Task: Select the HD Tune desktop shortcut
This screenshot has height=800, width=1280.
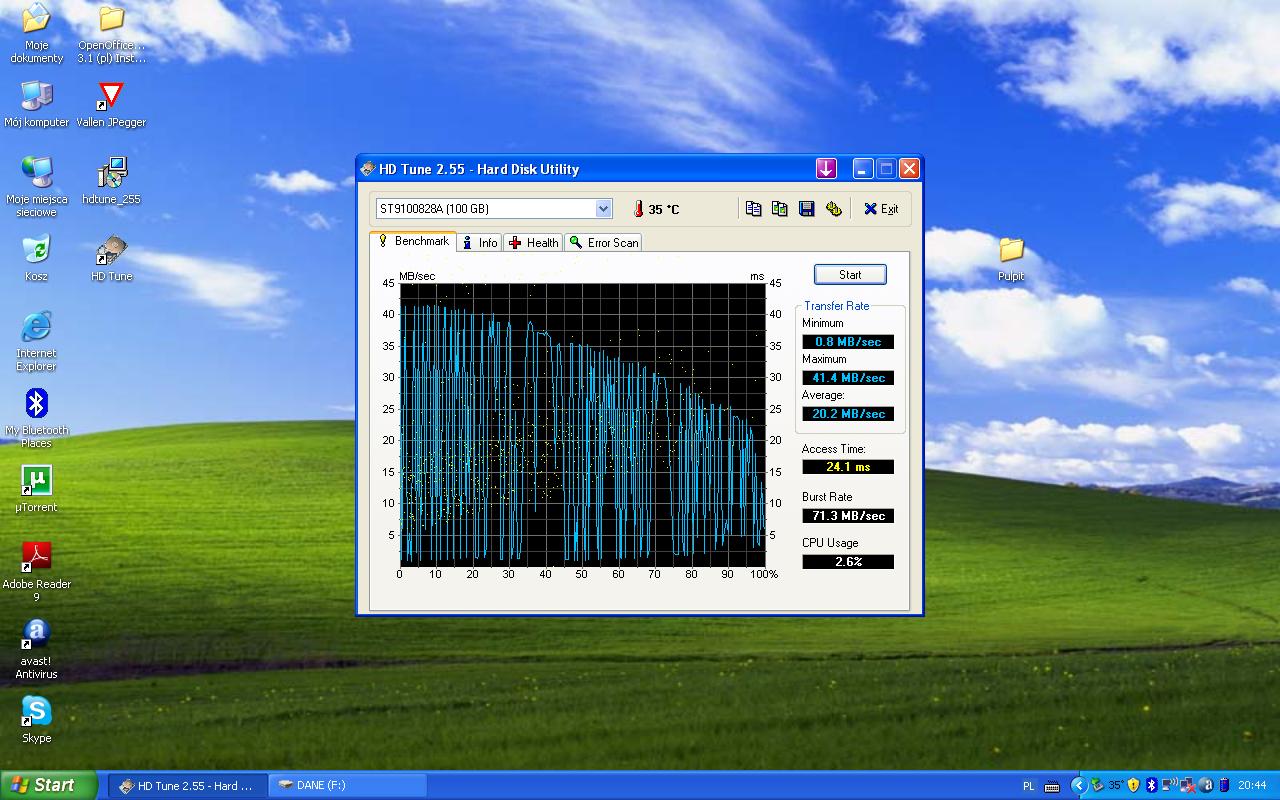Action: pyautogui.click(x=111, y=258)
